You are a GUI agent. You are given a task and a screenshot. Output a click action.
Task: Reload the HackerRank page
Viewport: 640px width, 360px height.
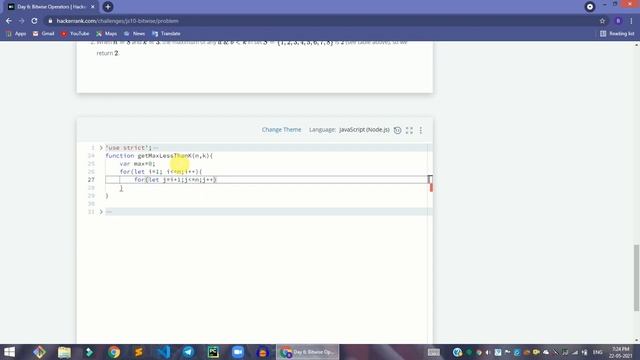click(x=34, y=21)
